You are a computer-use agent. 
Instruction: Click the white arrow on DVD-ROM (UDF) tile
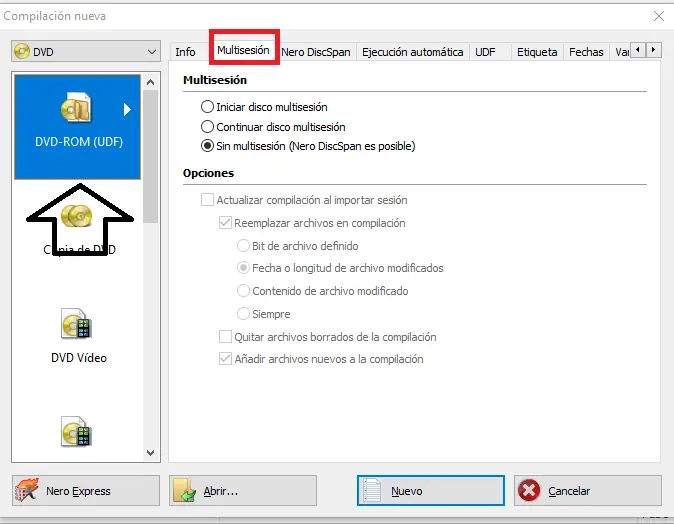coord(127,109)
